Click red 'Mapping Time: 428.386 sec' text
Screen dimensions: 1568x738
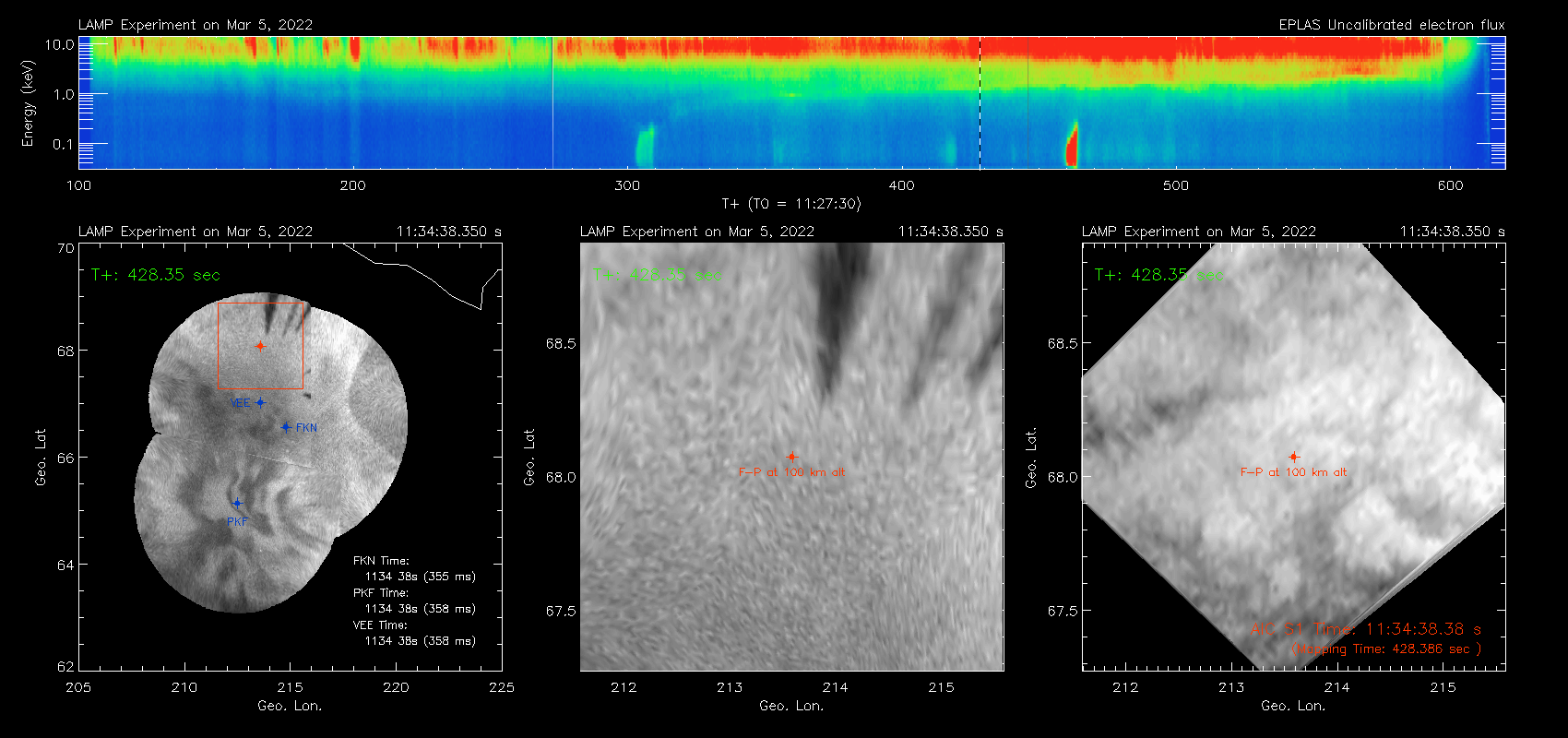click(x=1385, y=649)
